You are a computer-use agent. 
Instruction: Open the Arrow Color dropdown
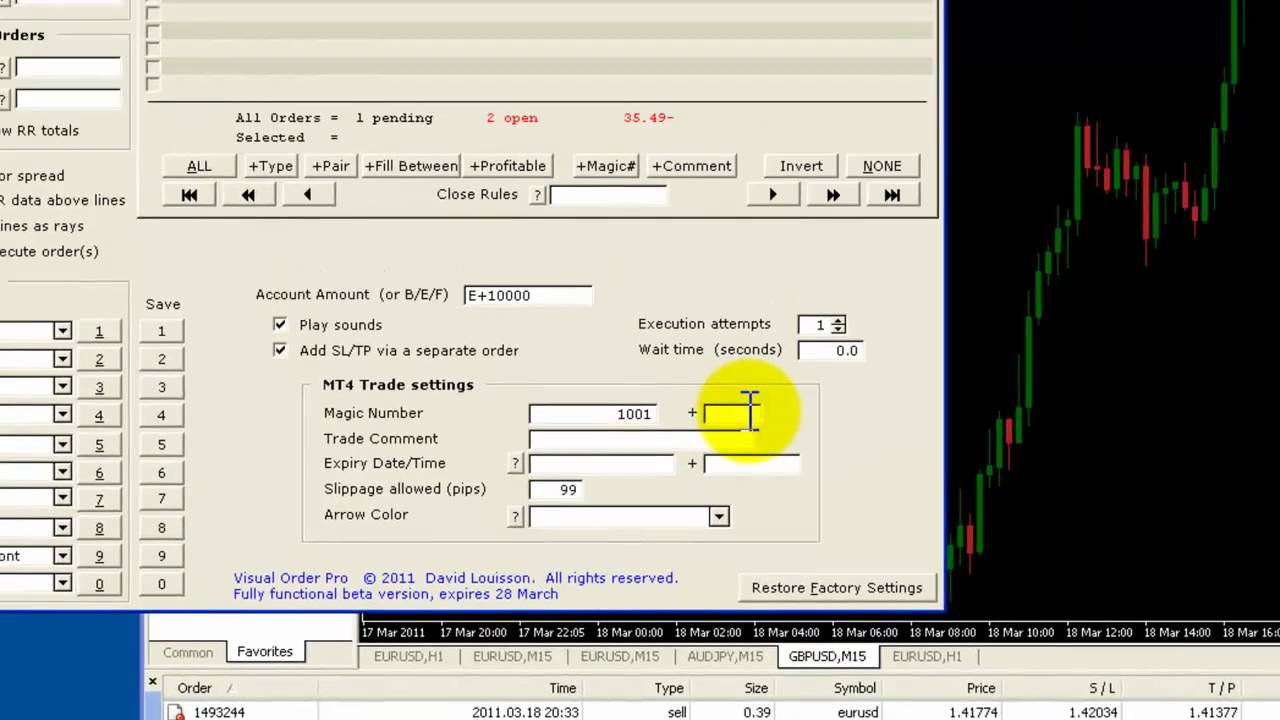(719, 516)
